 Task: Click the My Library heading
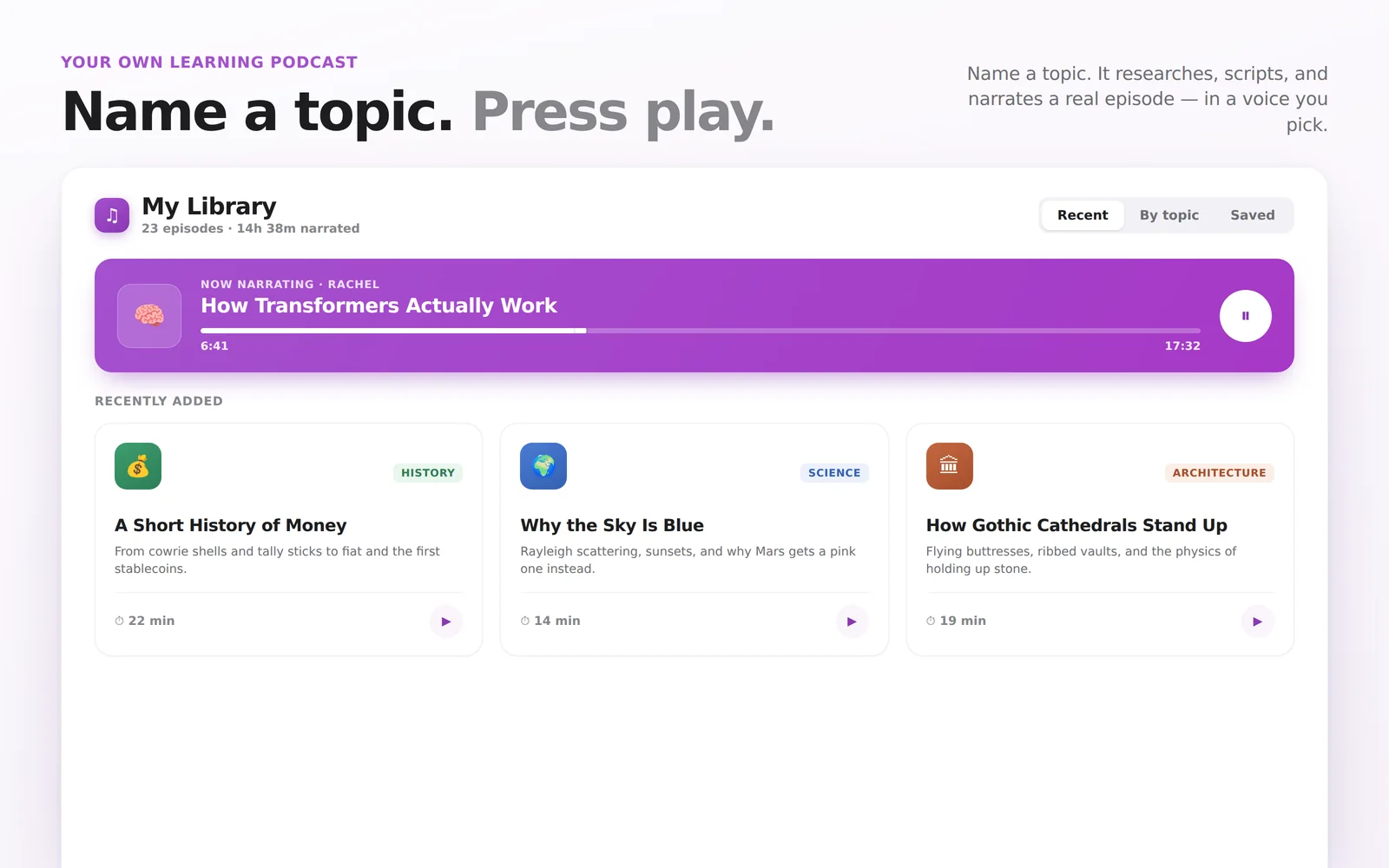tap(209, 207)
